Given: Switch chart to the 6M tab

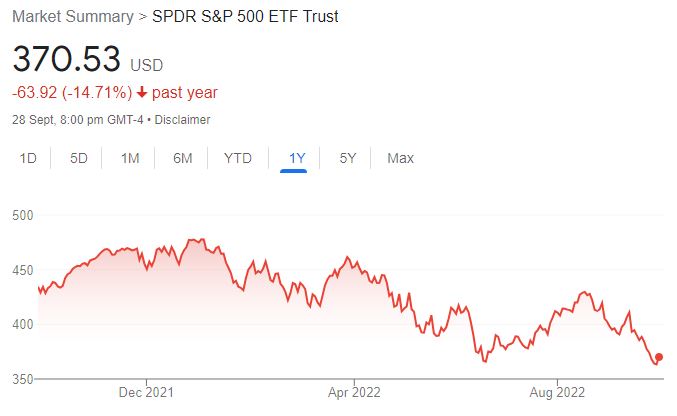Looking at the screenshot, I should (x=182, y=158).
